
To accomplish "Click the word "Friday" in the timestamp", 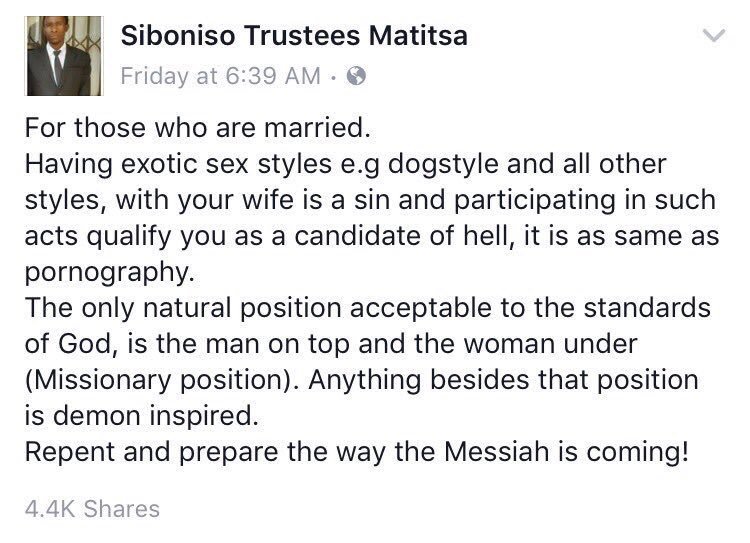I will coord(155,76).
